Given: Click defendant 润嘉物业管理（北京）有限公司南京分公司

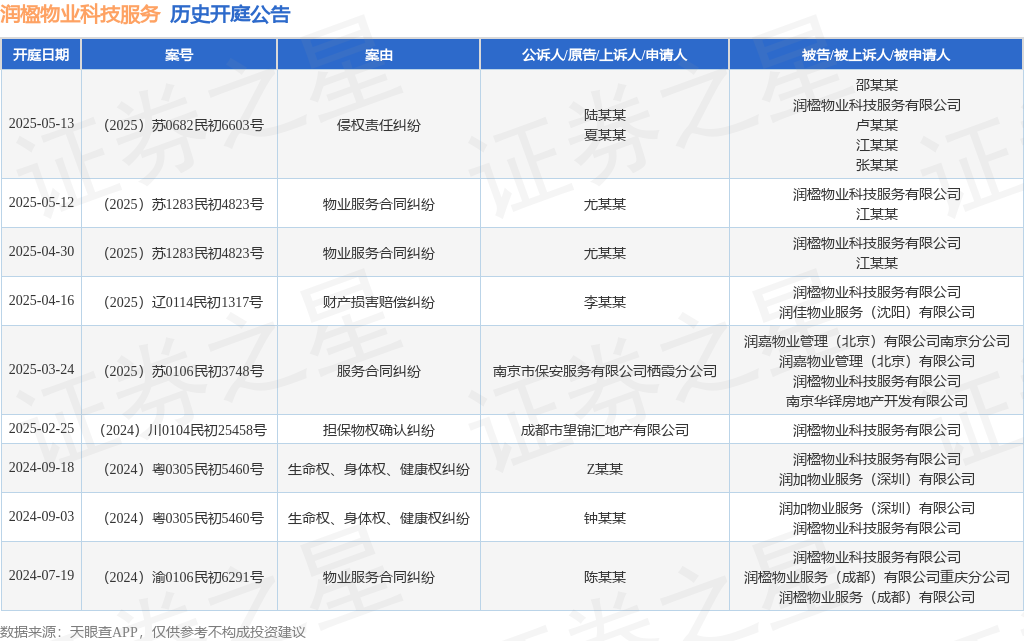Looking at the screenshot, I should point(876,341).
